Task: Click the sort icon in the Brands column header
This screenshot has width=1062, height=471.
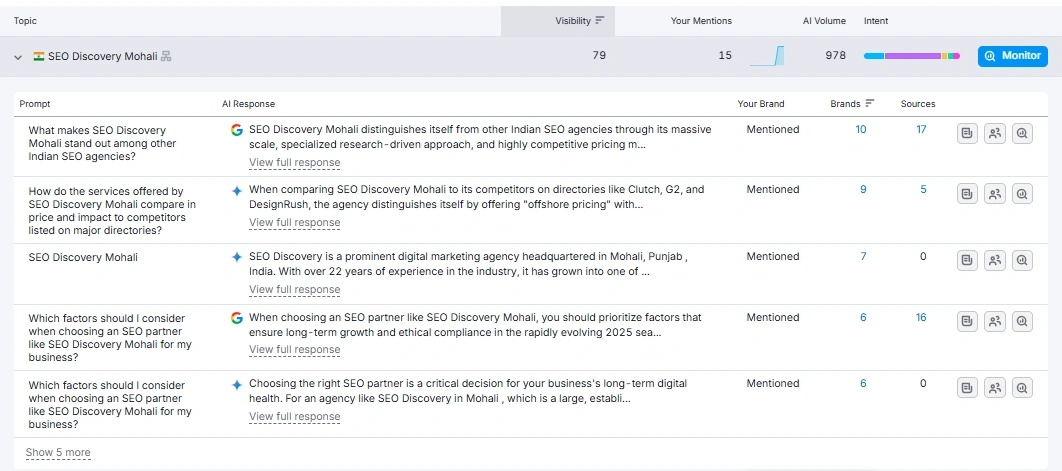Action: [x=870, y=104]
